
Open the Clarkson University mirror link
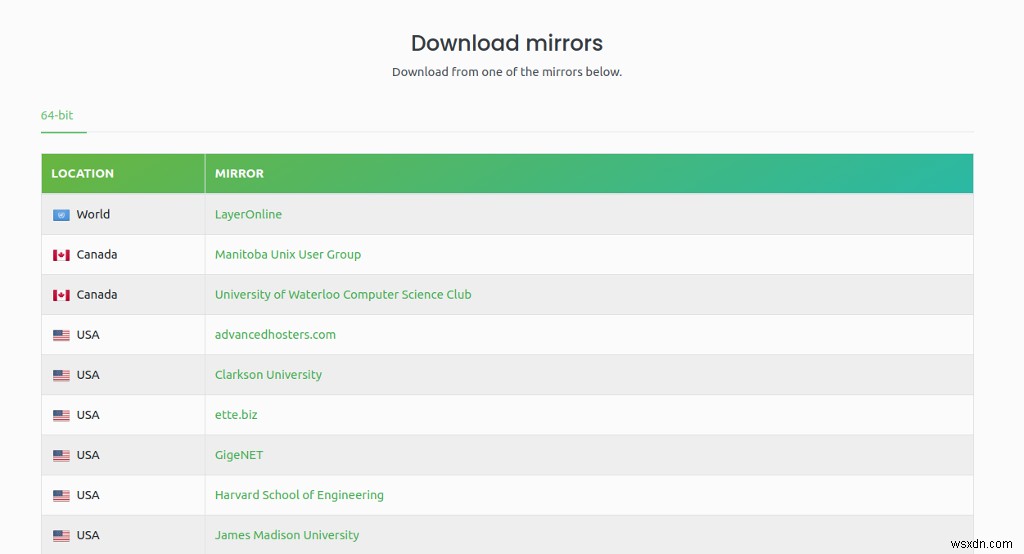coord(268,375)
